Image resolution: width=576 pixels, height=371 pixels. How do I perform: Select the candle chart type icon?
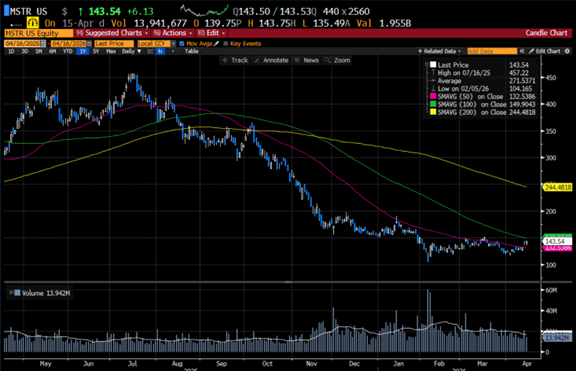161,51
